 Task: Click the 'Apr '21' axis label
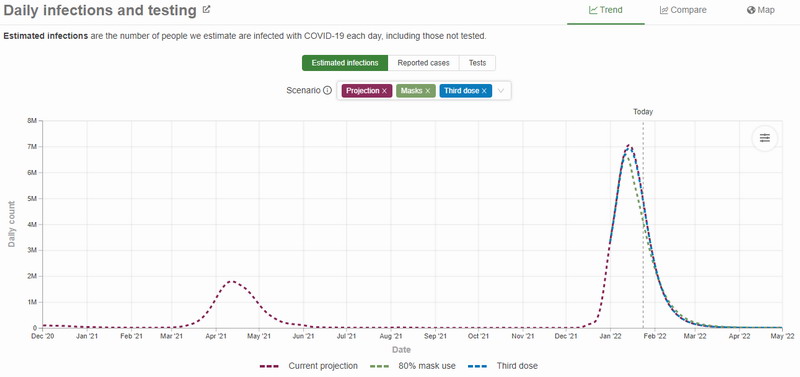(x=216, y=336)
